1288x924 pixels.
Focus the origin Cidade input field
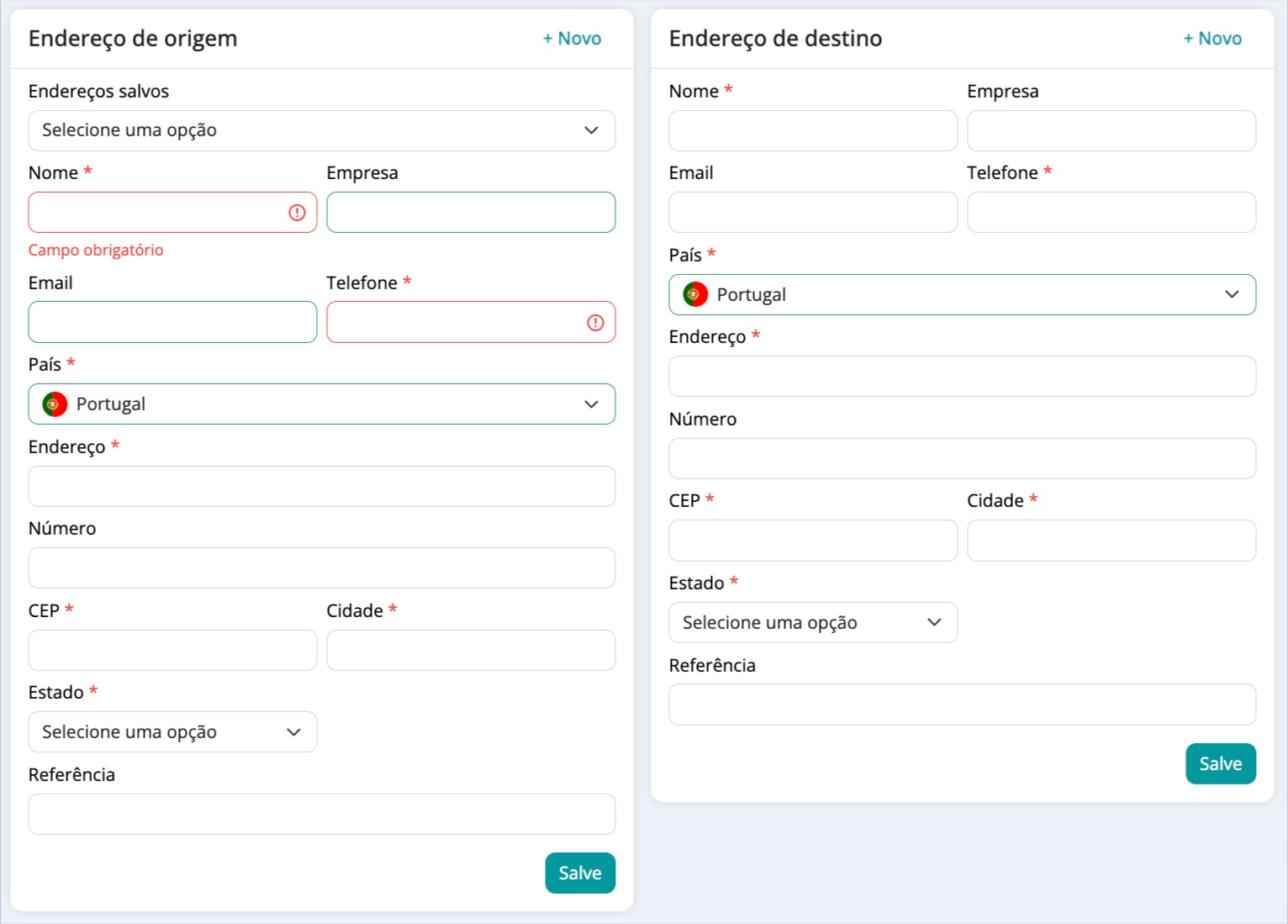(471, 651)
